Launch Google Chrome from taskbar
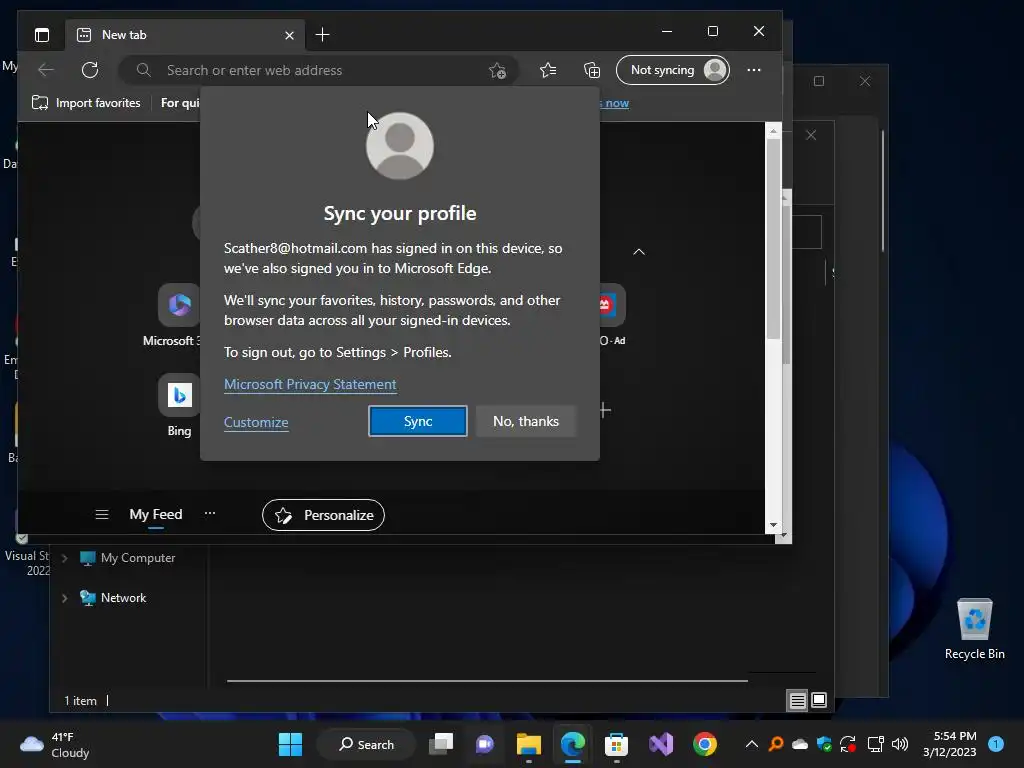Viewport: 1024px width, 768px height. pos(705,744)
